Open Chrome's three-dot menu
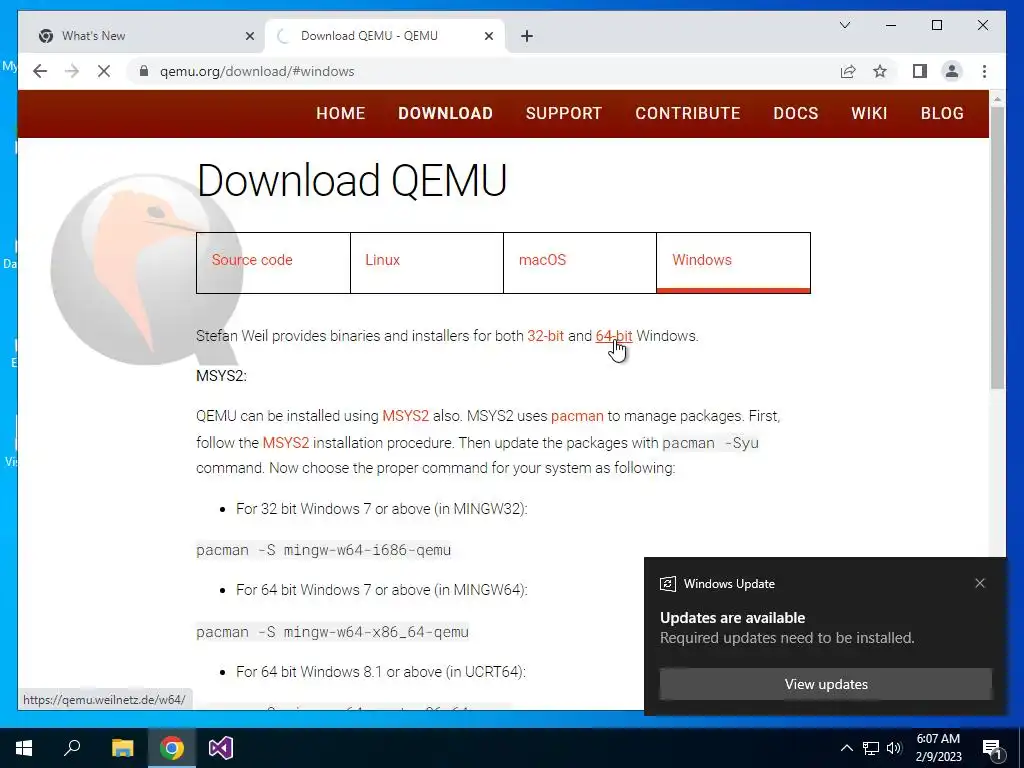This screenshot has width=1024, height=768. pyautogui.click(x=984, y=71)
